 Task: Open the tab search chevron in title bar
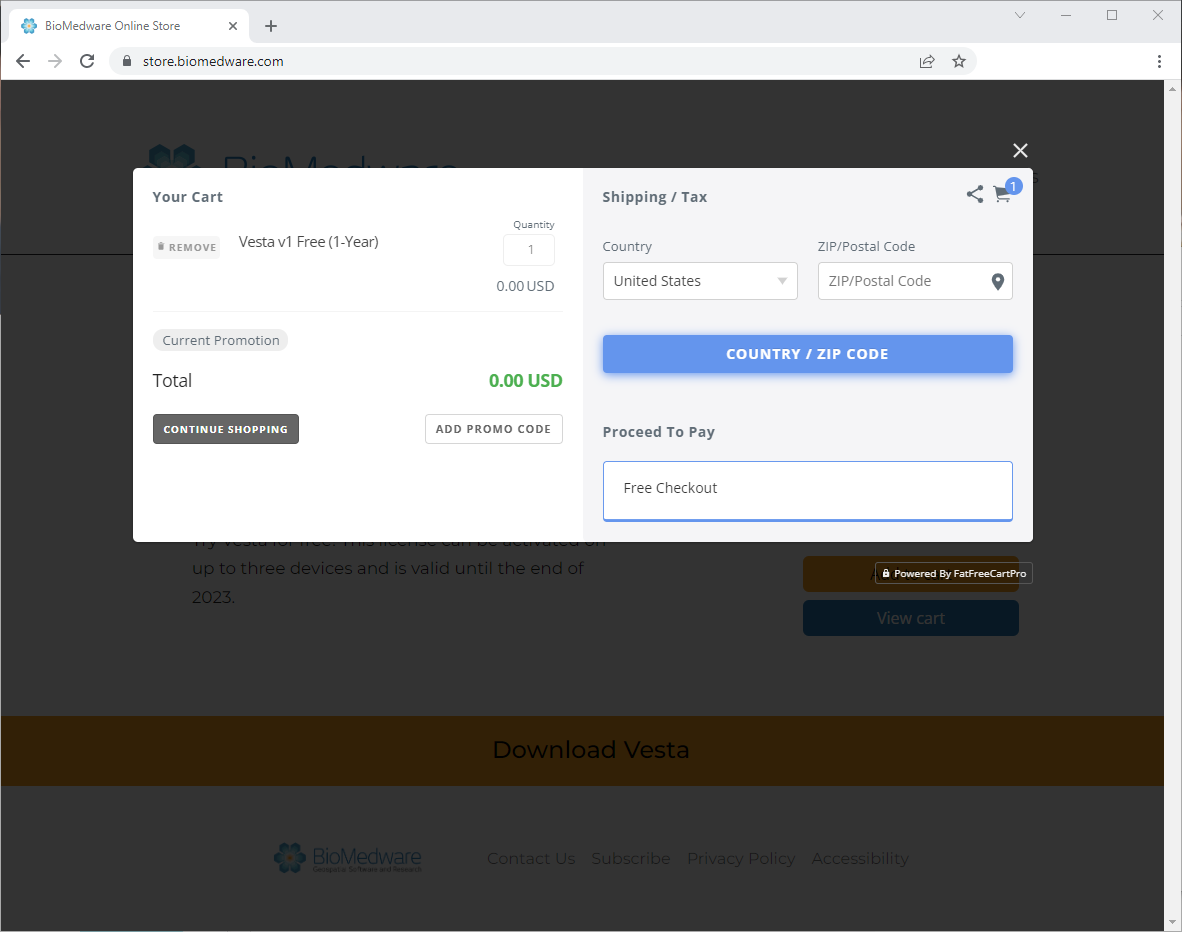click(1020, 15)
